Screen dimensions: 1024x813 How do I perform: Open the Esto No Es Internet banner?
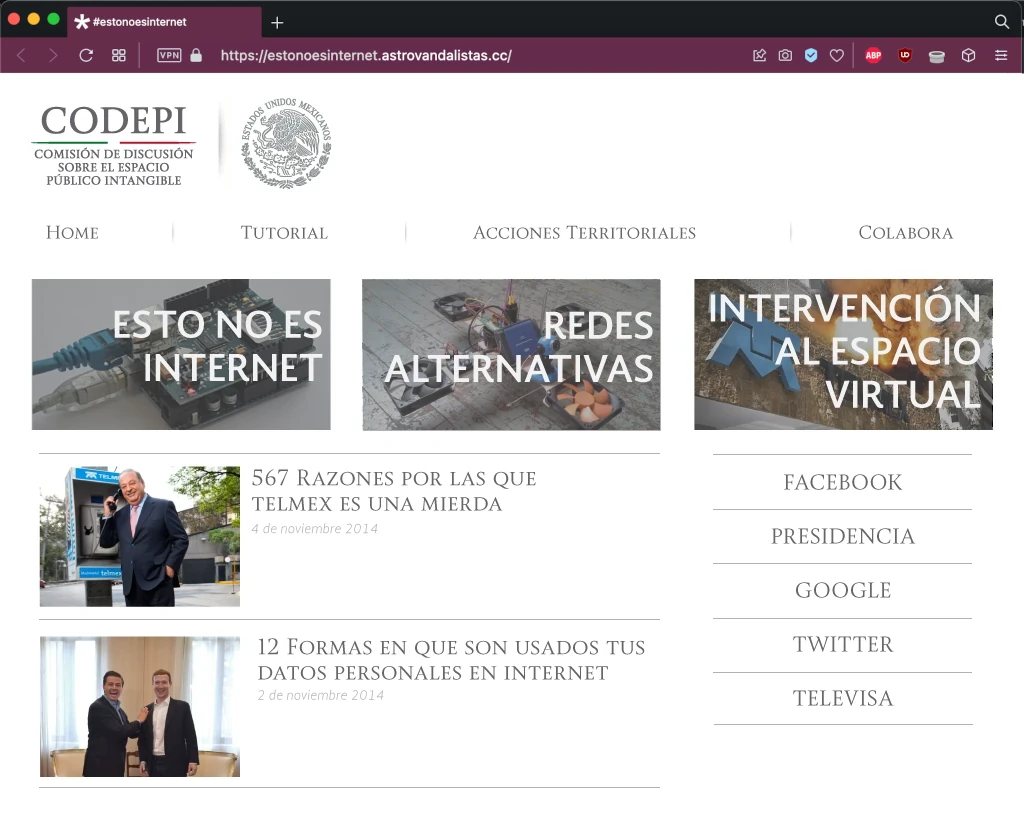[181, 355]
